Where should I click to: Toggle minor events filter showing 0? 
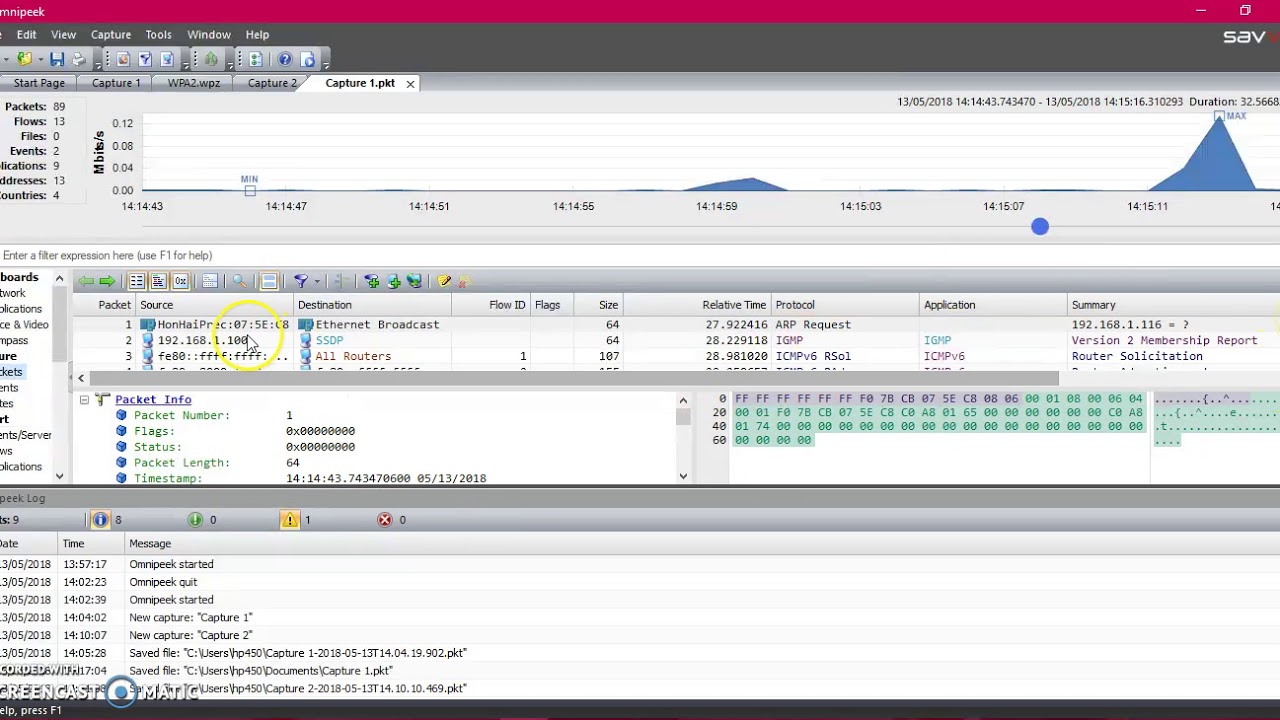click(195, 520)
